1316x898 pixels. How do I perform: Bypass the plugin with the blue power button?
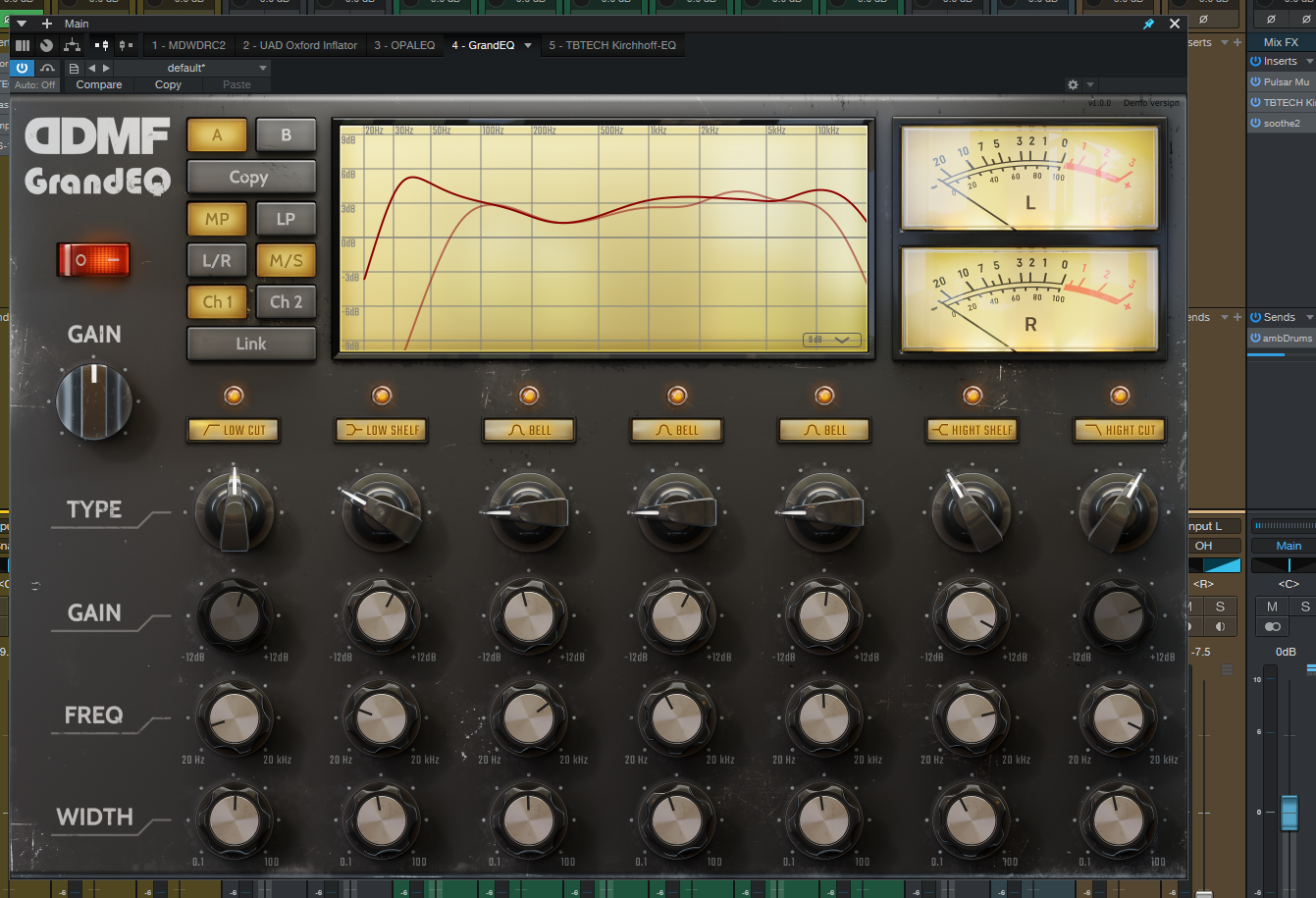22,68
